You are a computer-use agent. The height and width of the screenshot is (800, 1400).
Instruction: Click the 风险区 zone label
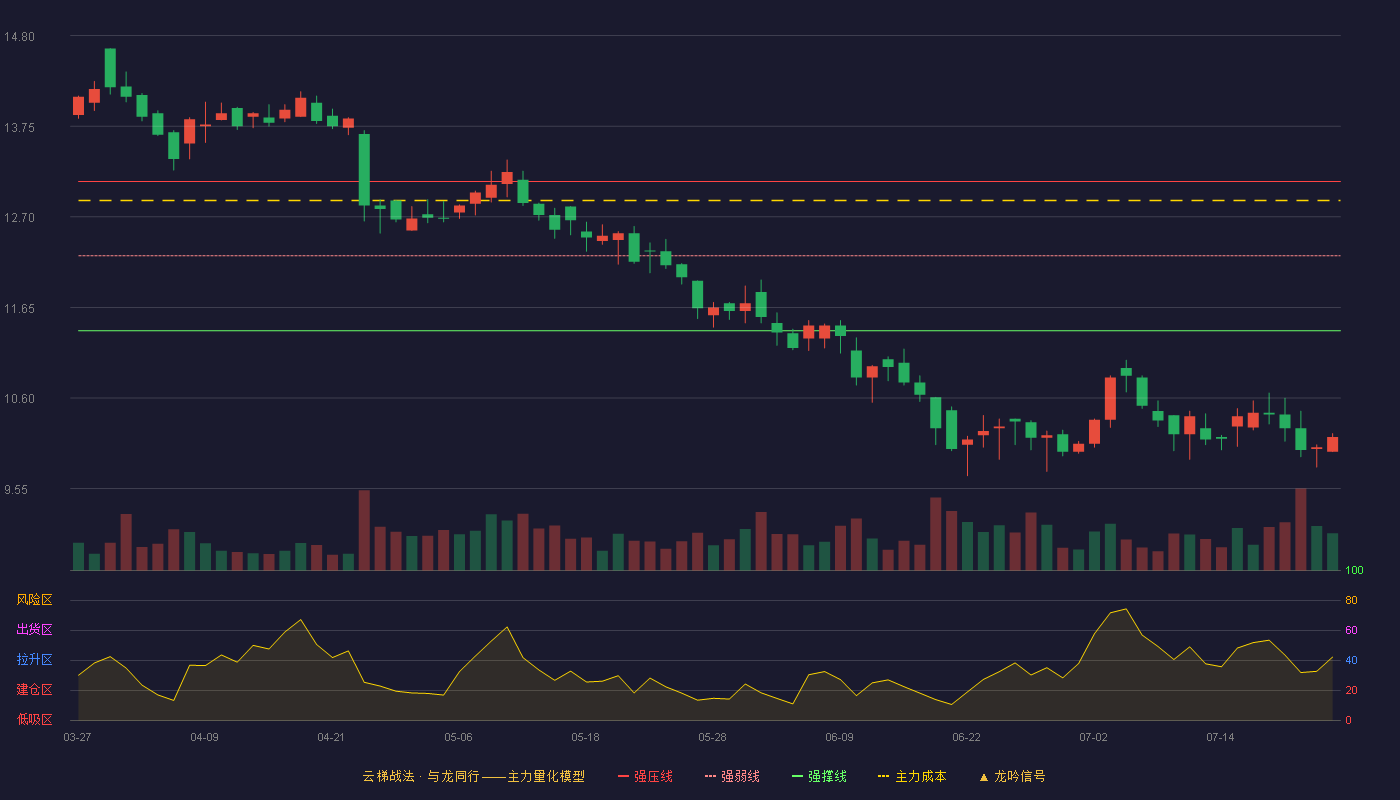[34, 600]
